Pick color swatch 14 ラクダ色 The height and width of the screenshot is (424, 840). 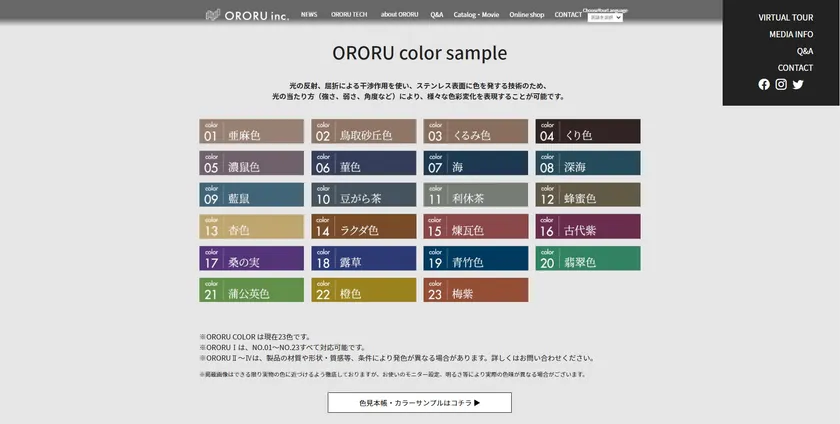click(363, 227)
